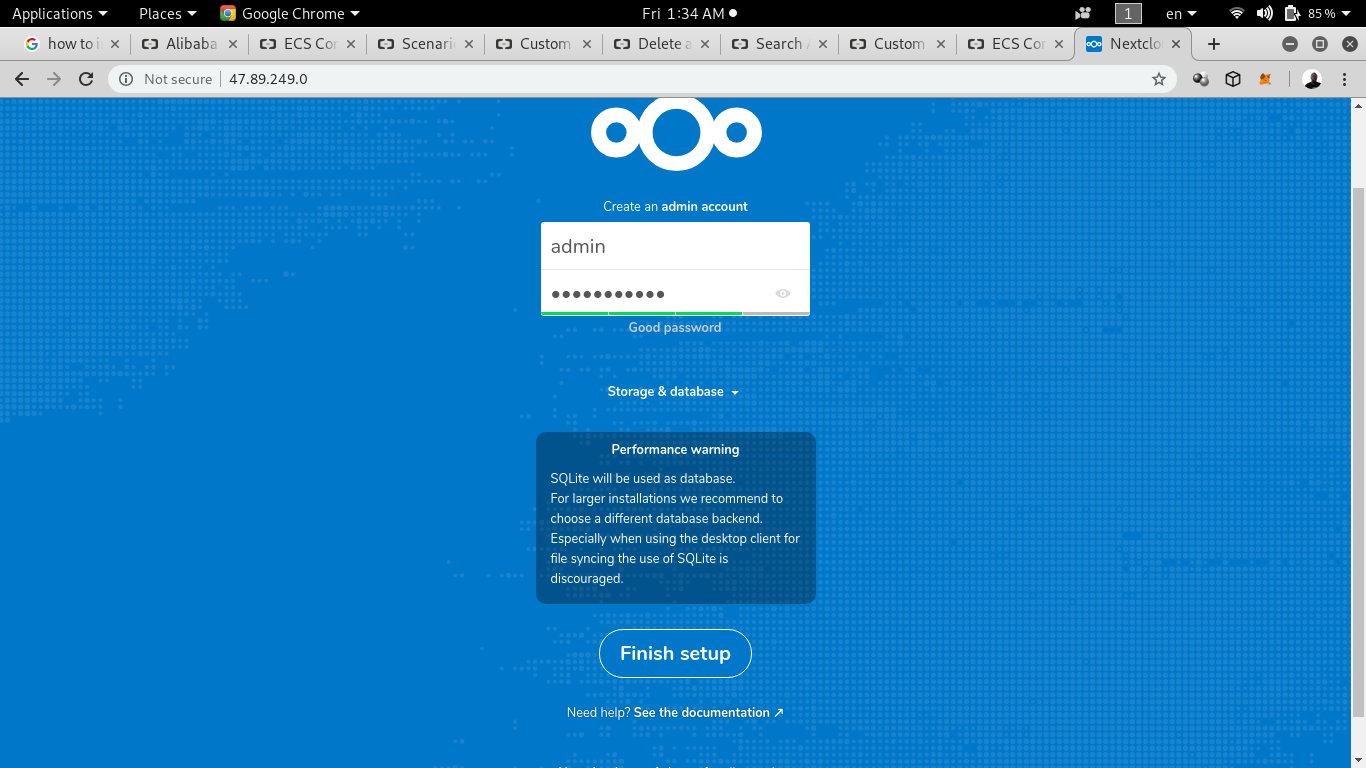Click the MetaMask fox extension icon

pyautogui.click(x=1265, y=79)
